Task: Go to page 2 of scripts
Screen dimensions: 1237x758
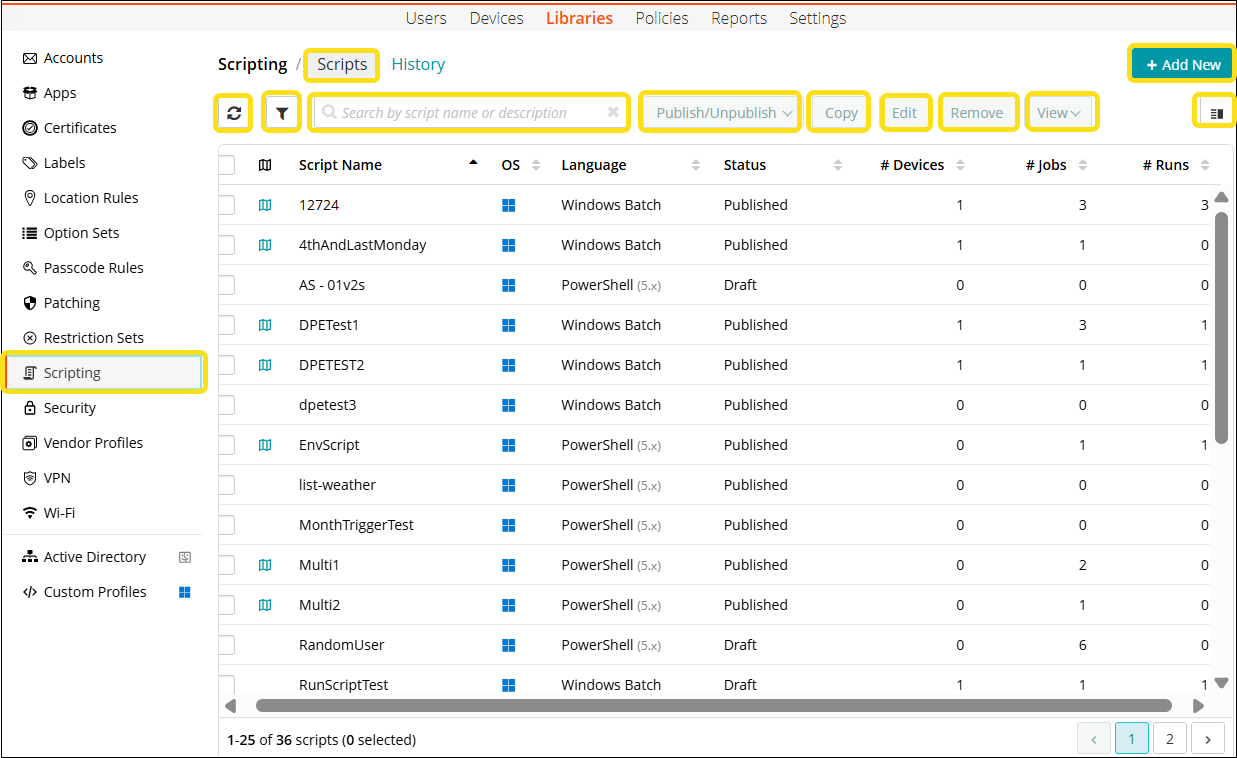Action: point(1169,739)
